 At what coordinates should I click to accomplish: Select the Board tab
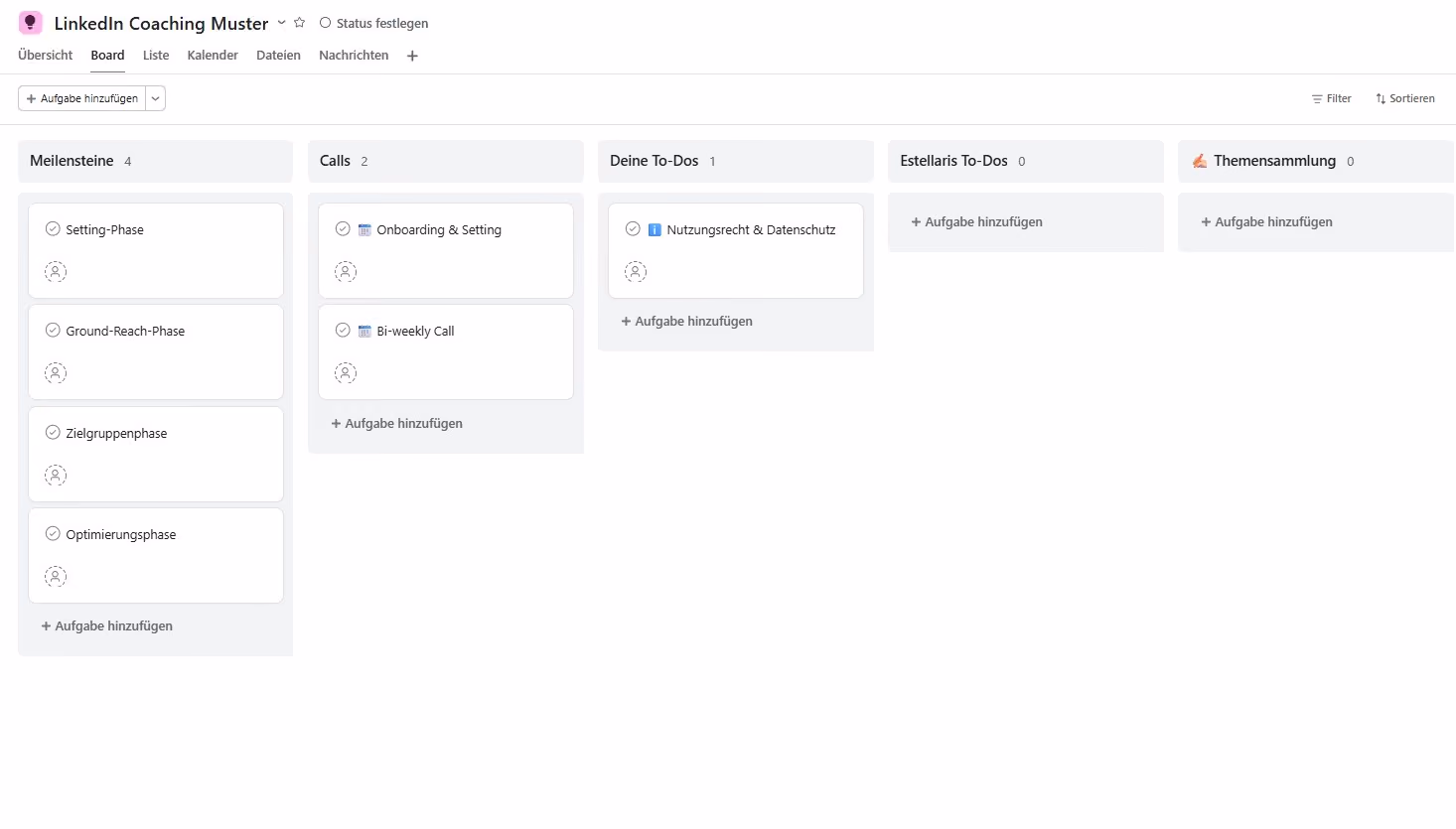pyautogui.click(x=107, y=56)
